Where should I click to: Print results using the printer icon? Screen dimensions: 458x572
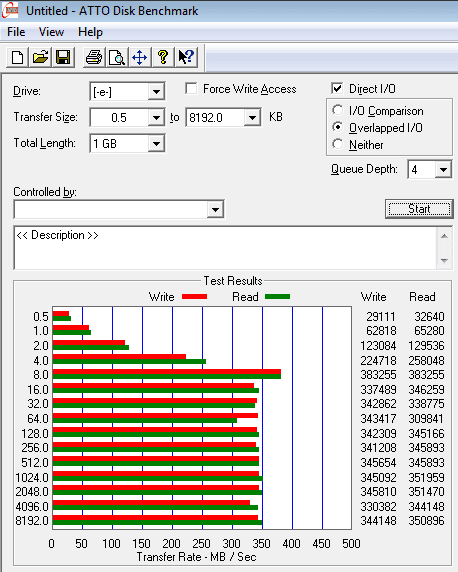[x=94, y=57]
